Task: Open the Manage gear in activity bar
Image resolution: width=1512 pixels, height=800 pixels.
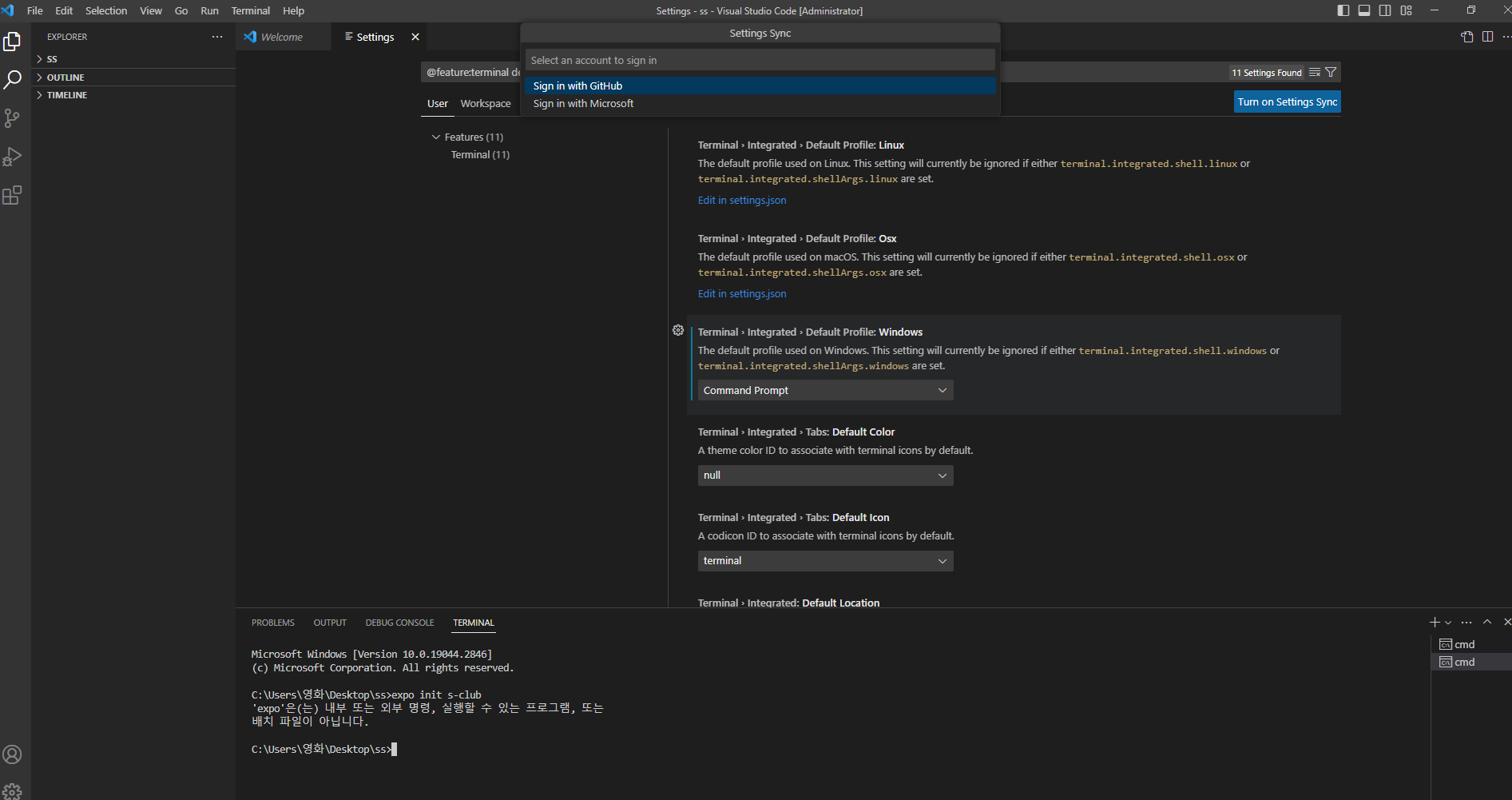Action: pyautogui.click(x=12, y=791)
